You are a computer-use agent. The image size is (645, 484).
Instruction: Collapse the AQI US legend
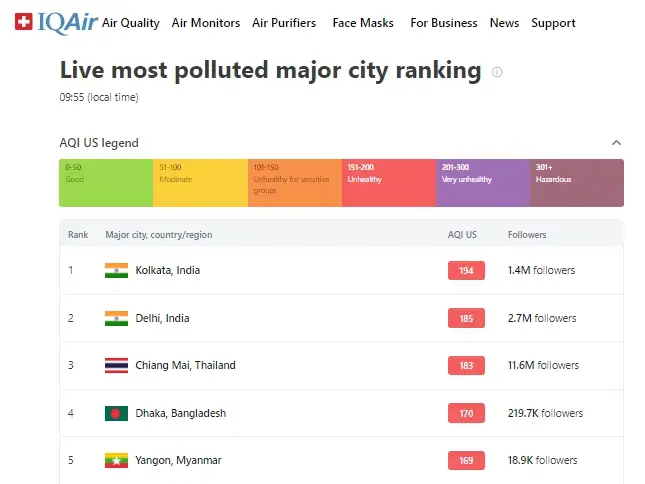(x=616, y=143)
